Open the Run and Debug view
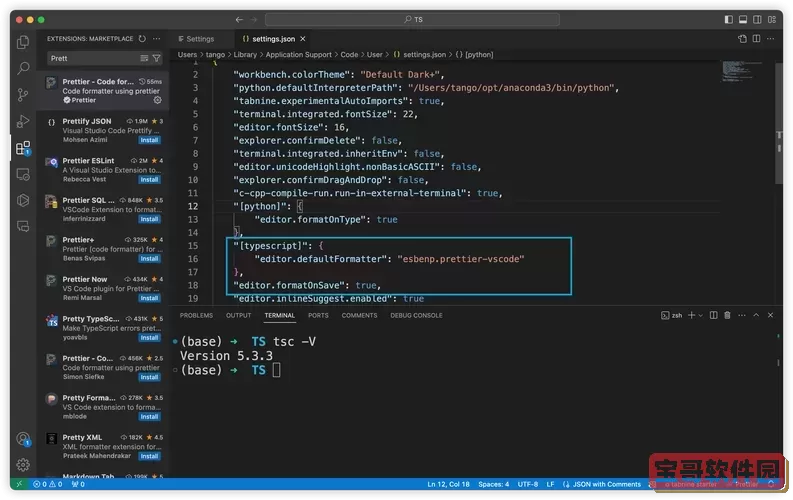Screen dimensions: 793x500 pos(23,121)
